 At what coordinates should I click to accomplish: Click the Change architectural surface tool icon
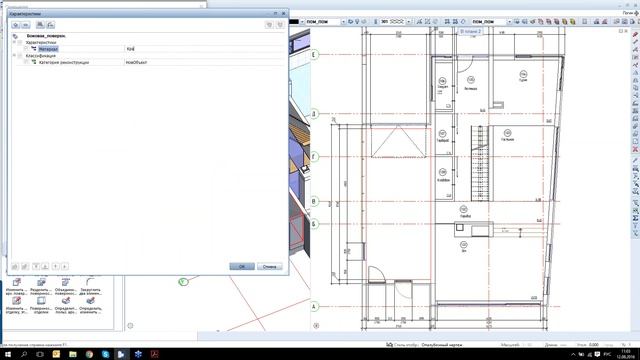17,282
